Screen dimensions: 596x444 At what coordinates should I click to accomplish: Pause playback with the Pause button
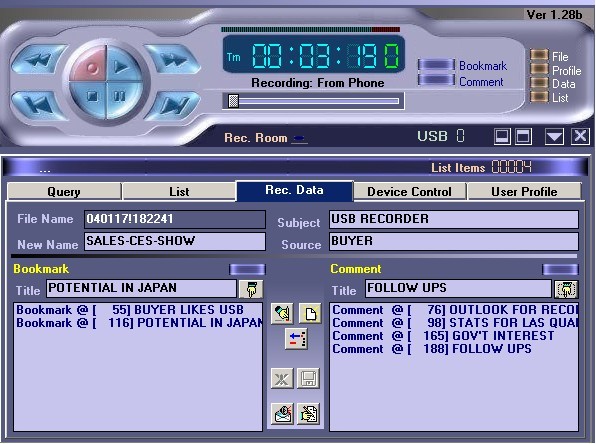[123, 98]
